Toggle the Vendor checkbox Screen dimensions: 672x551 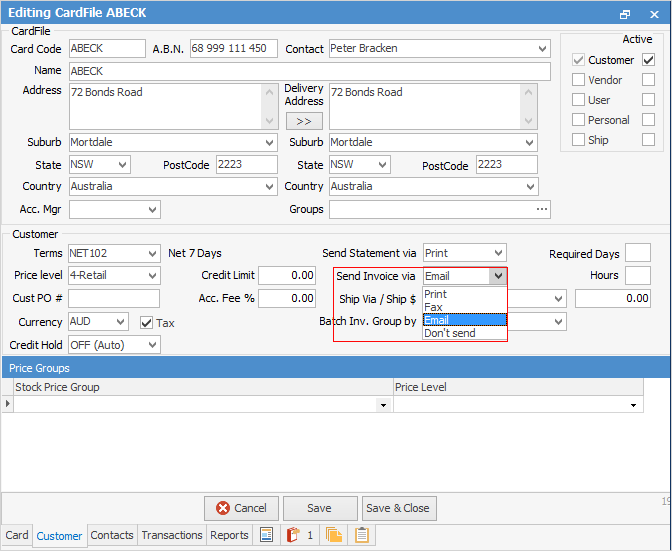point(579,80)
